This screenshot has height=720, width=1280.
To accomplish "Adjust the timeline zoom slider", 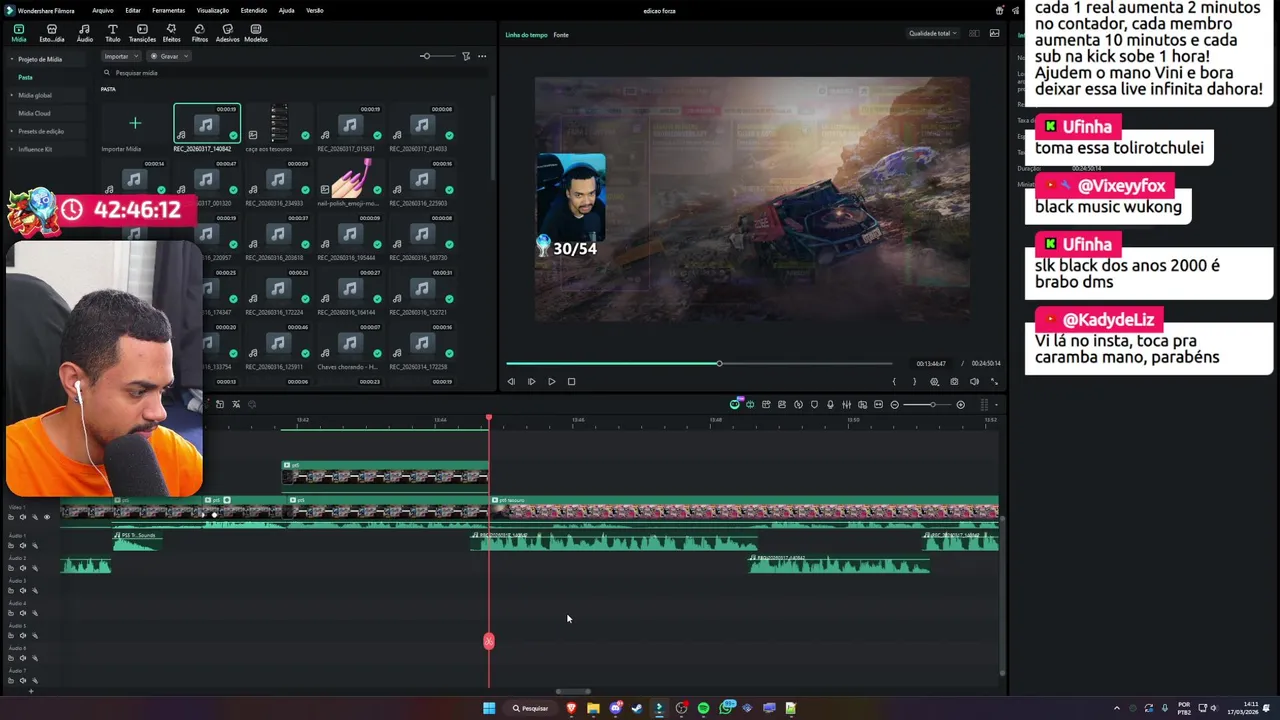I will (932, 404).
